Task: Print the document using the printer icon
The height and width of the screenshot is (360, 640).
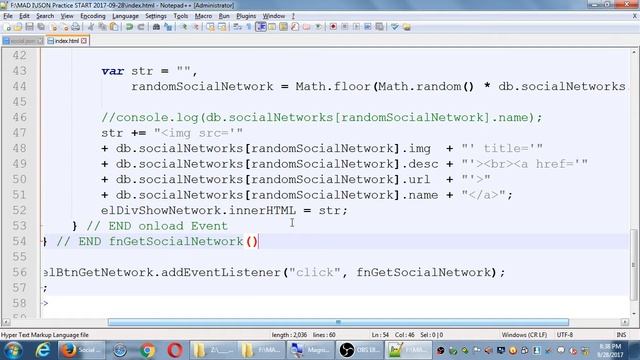Action: pos(76,27)
